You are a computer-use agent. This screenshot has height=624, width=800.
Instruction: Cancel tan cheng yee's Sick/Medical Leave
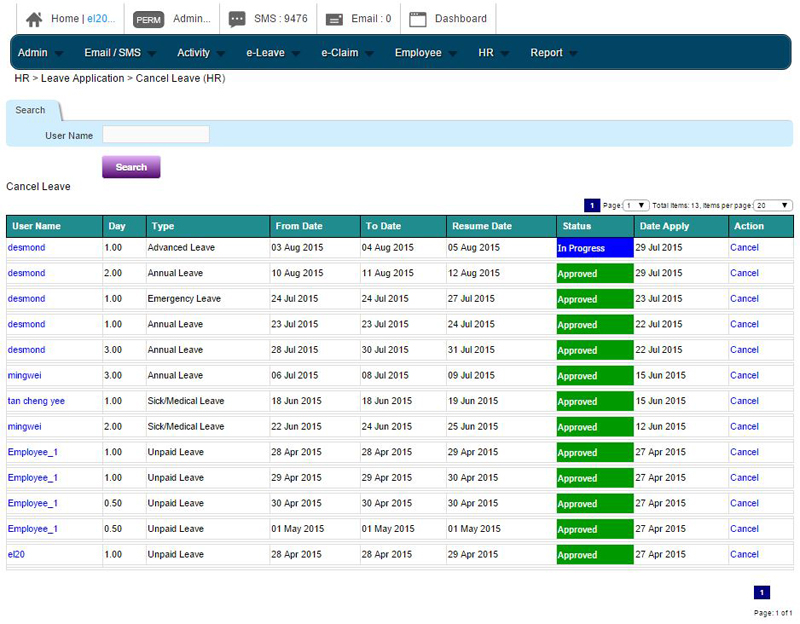(744, 401)
